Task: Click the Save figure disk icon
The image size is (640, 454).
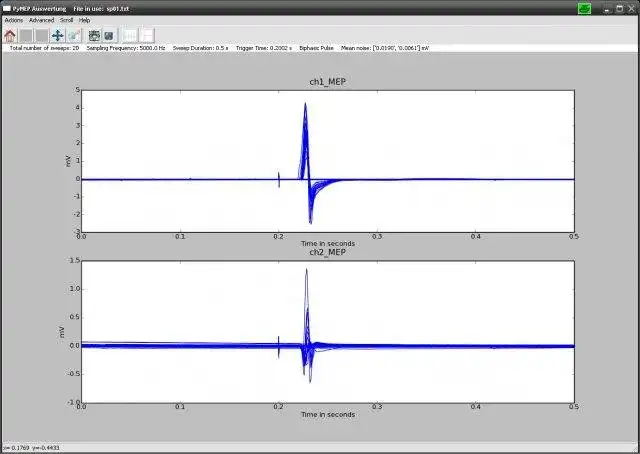Action: (x=109, y=35)
